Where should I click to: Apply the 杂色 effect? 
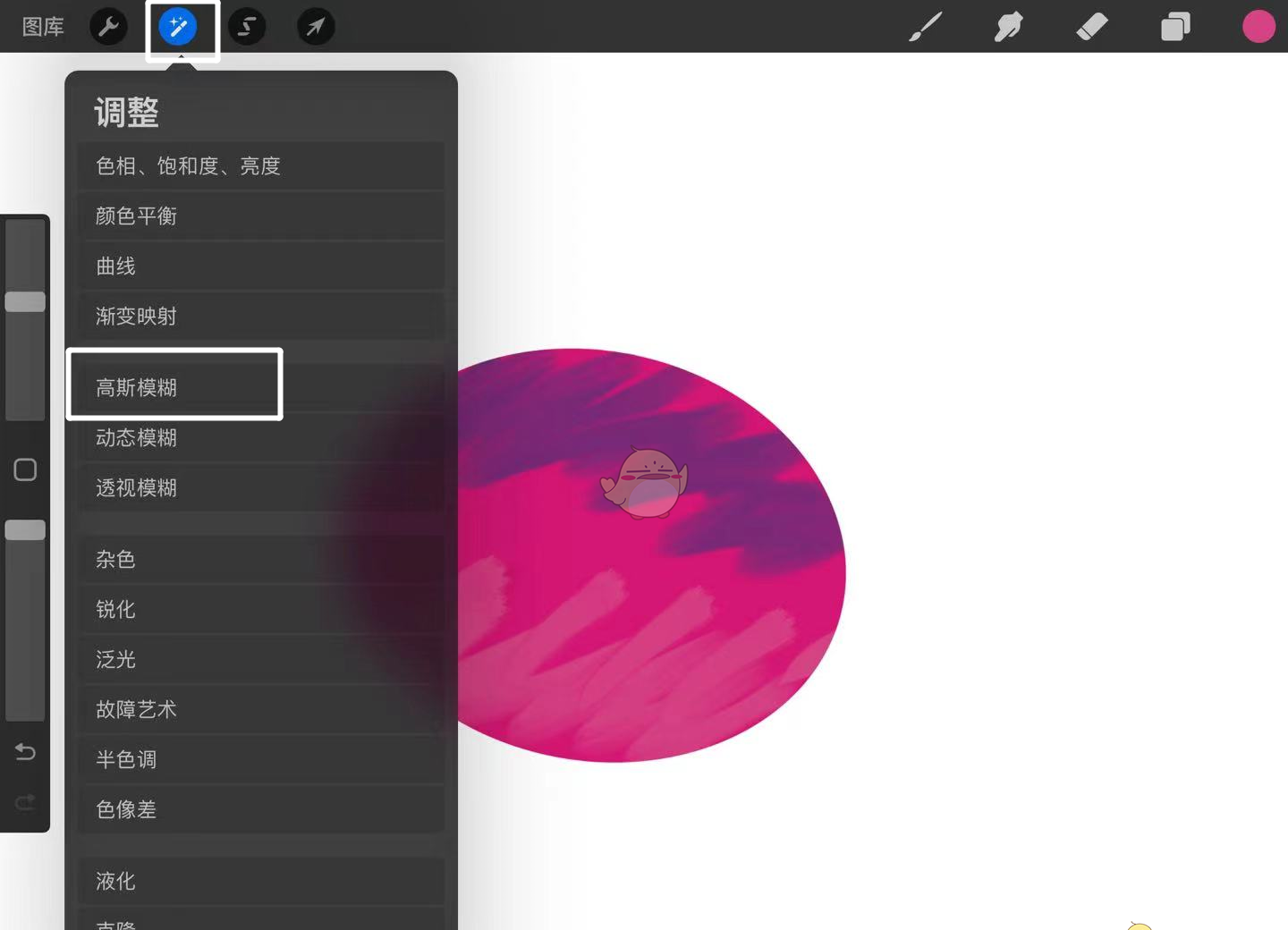261,559
